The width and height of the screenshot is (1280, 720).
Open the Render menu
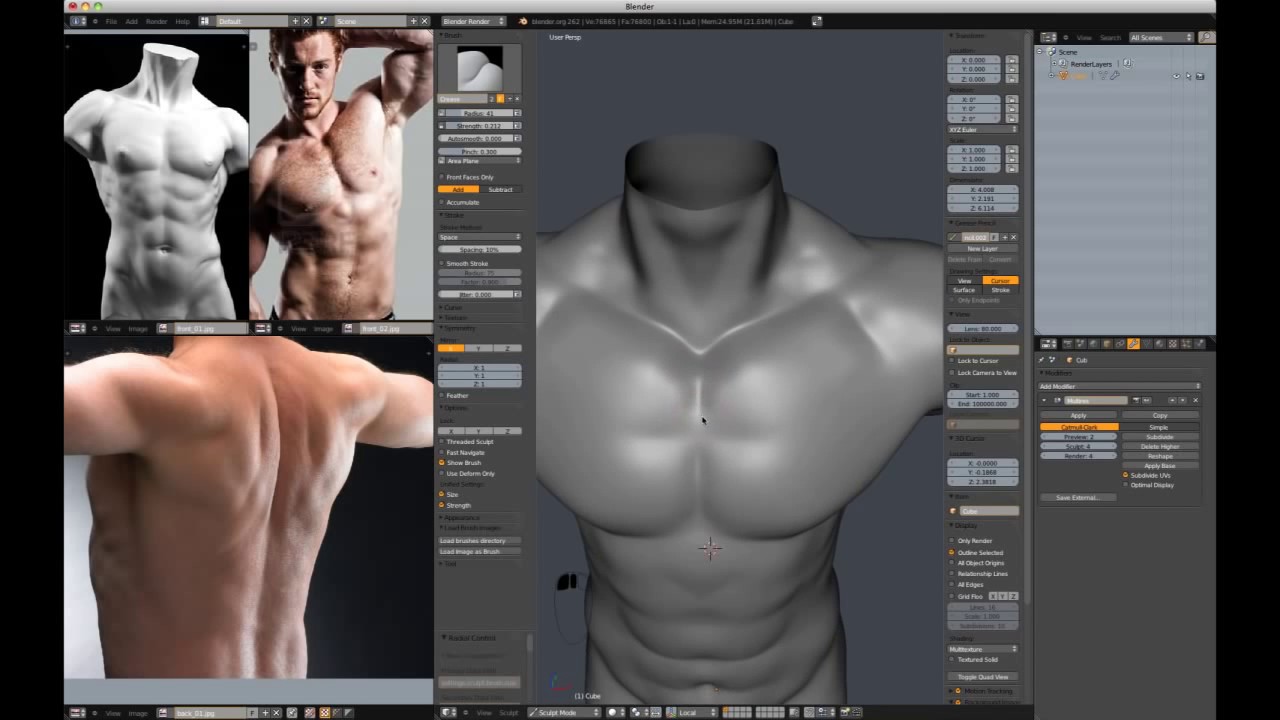coord(156,21)
